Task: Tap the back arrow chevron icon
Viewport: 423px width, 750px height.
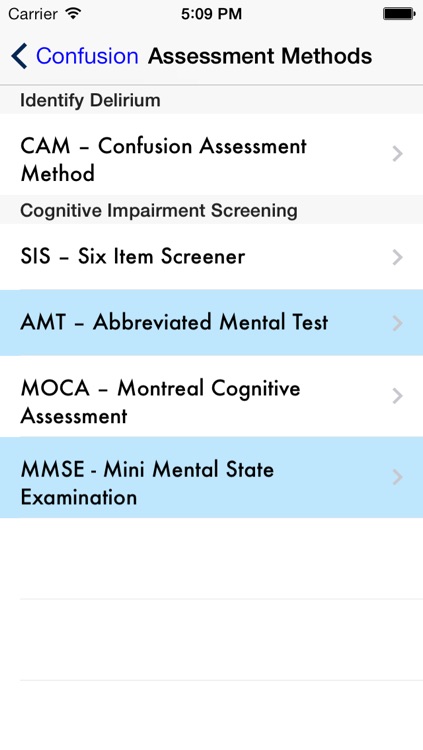Action: [x=19, y=56]
